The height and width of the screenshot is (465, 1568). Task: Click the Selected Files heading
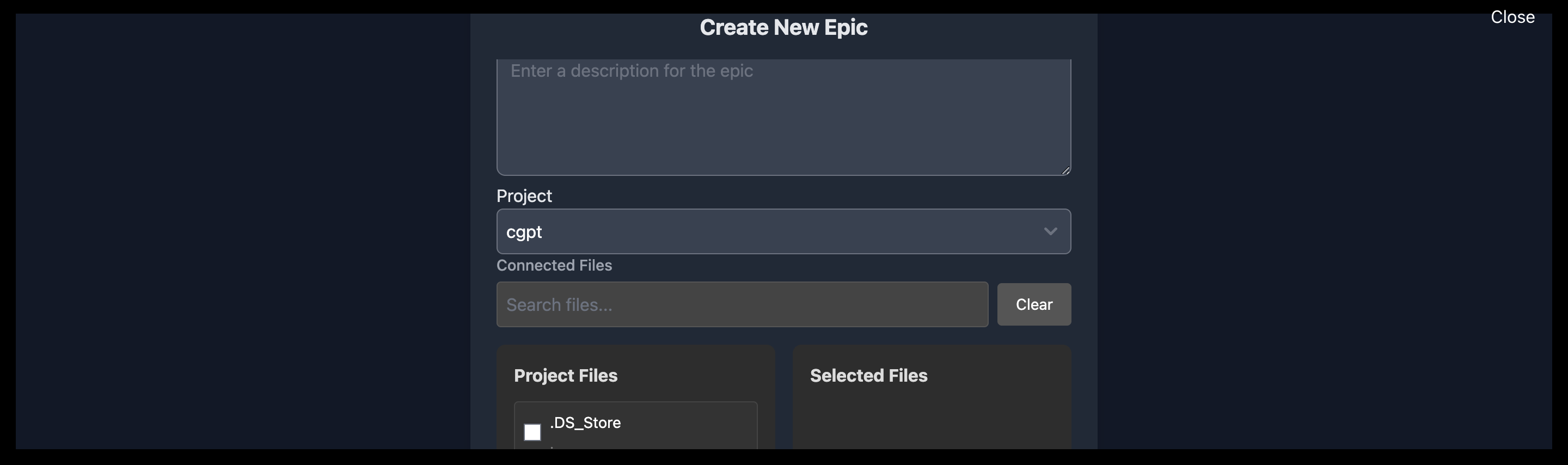(x=868, y=376)
